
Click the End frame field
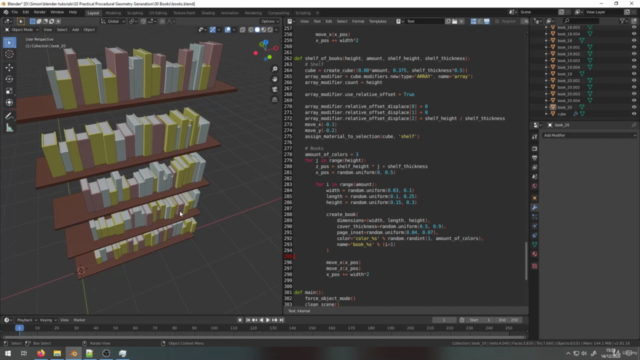509,320
